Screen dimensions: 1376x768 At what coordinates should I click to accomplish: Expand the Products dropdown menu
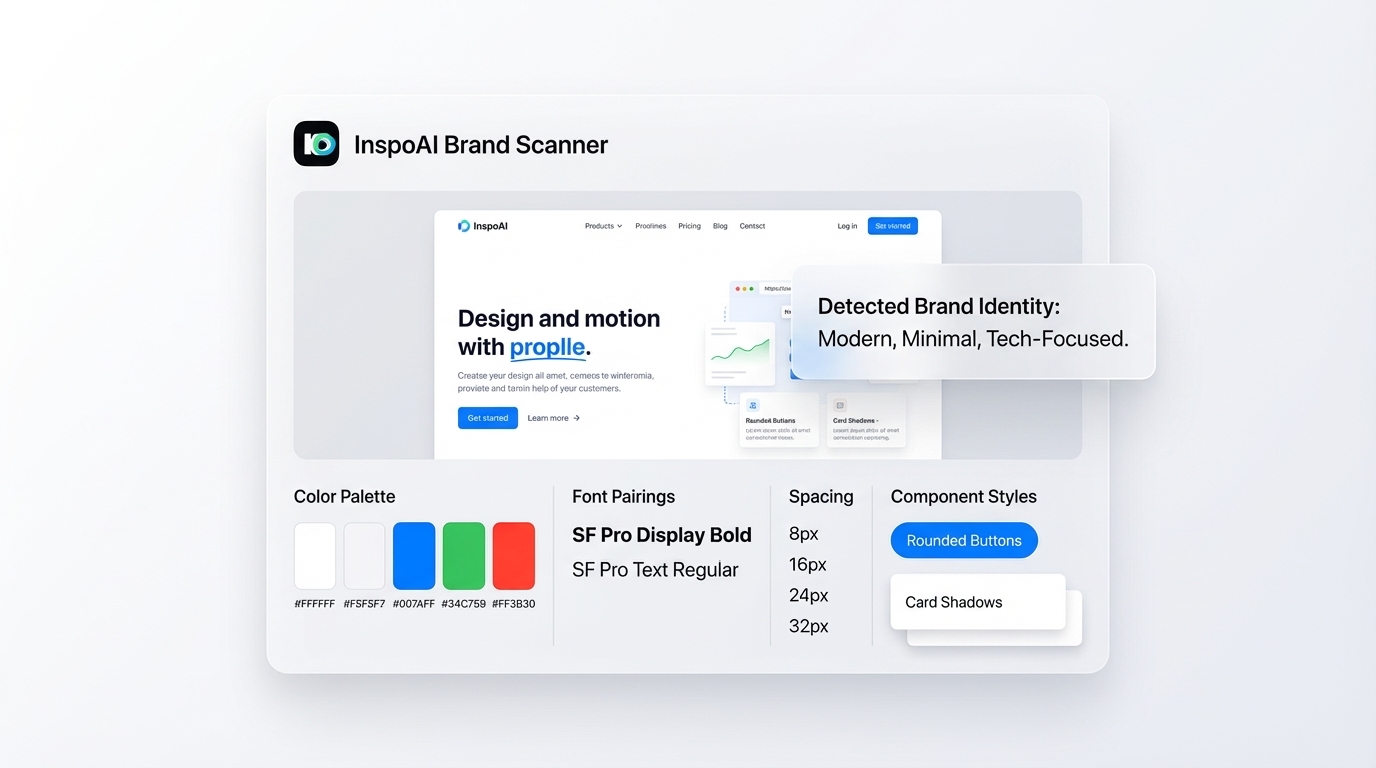602,226
